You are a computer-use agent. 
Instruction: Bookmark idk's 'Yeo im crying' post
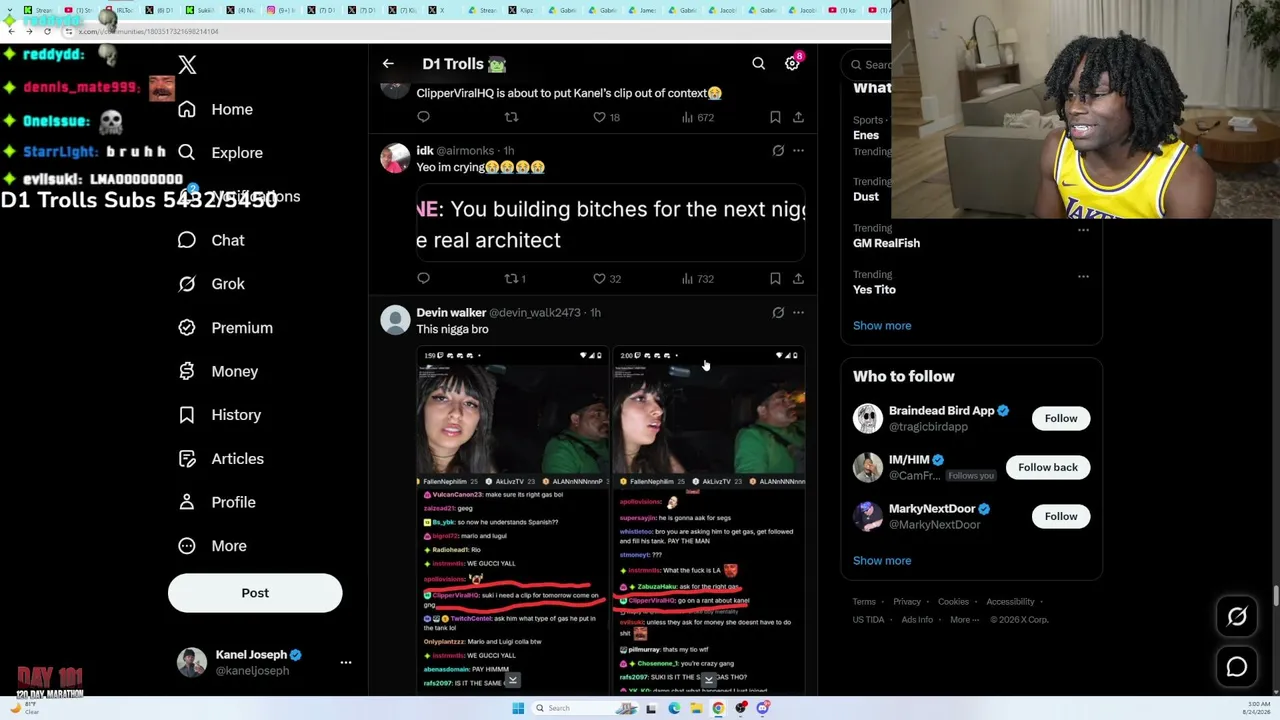point(775,279)
